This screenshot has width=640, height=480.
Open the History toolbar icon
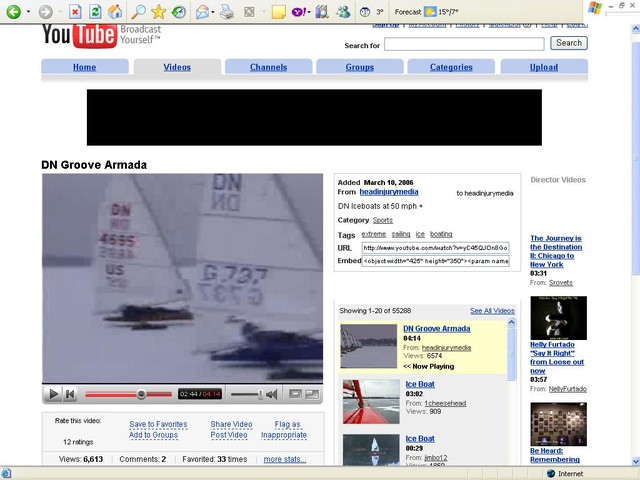coord(178,12)
